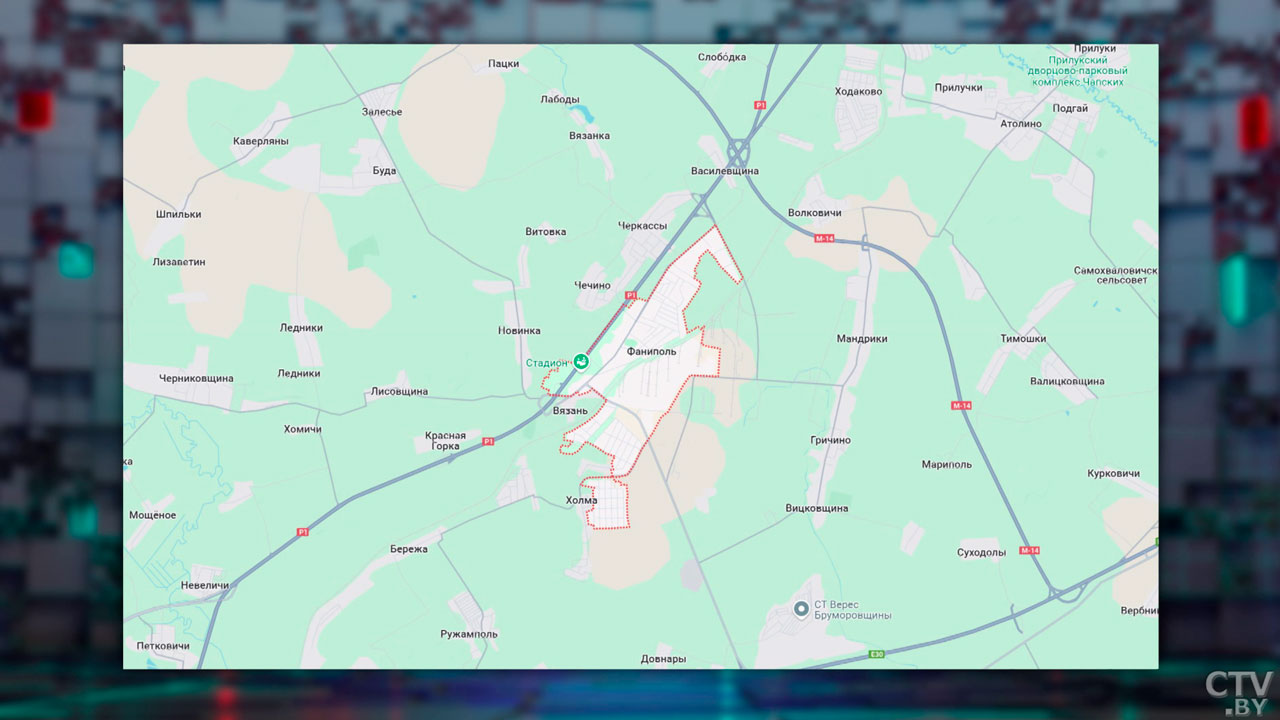Viewport: 1280px width, 720px height.
Task: Click the Петковичи label
Action: (x=163, y=646)
